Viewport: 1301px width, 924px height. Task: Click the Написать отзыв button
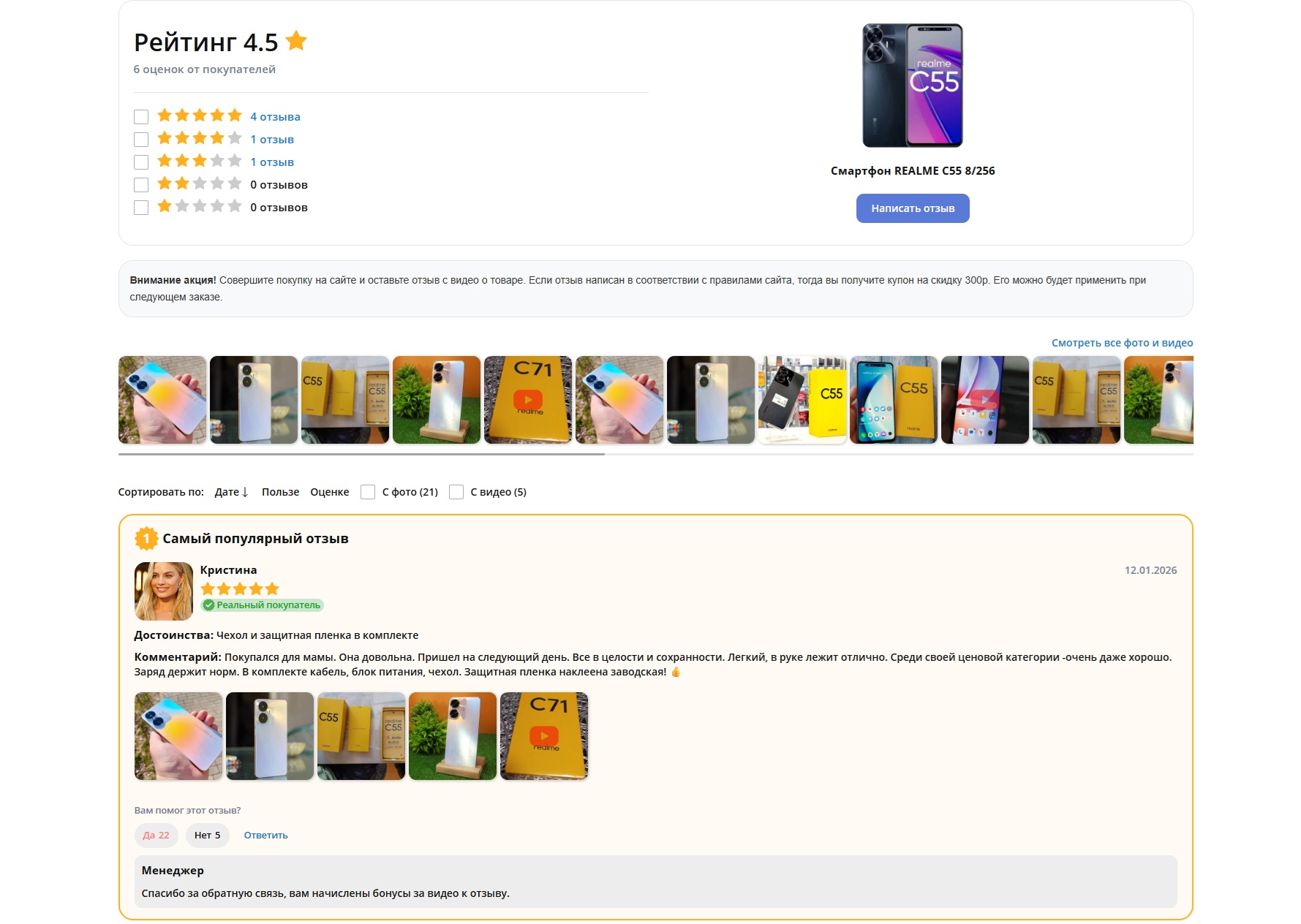[x=913, y=208]
